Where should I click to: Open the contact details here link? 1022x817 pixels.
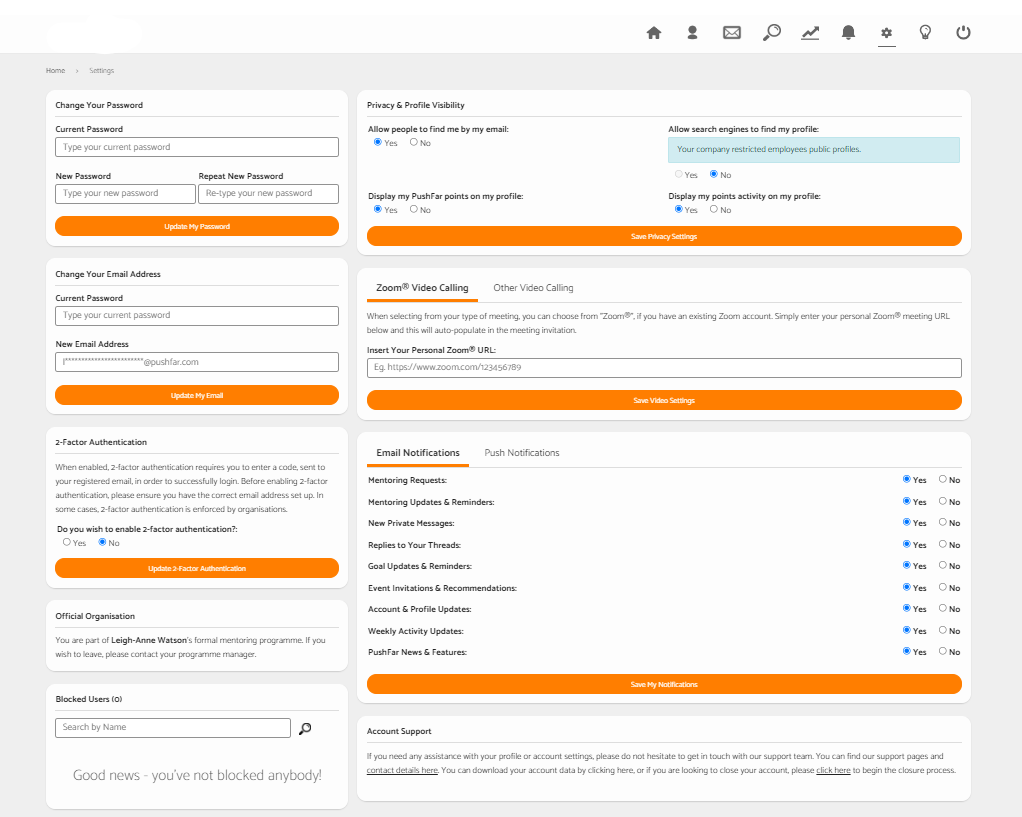[x=402, y=771]
